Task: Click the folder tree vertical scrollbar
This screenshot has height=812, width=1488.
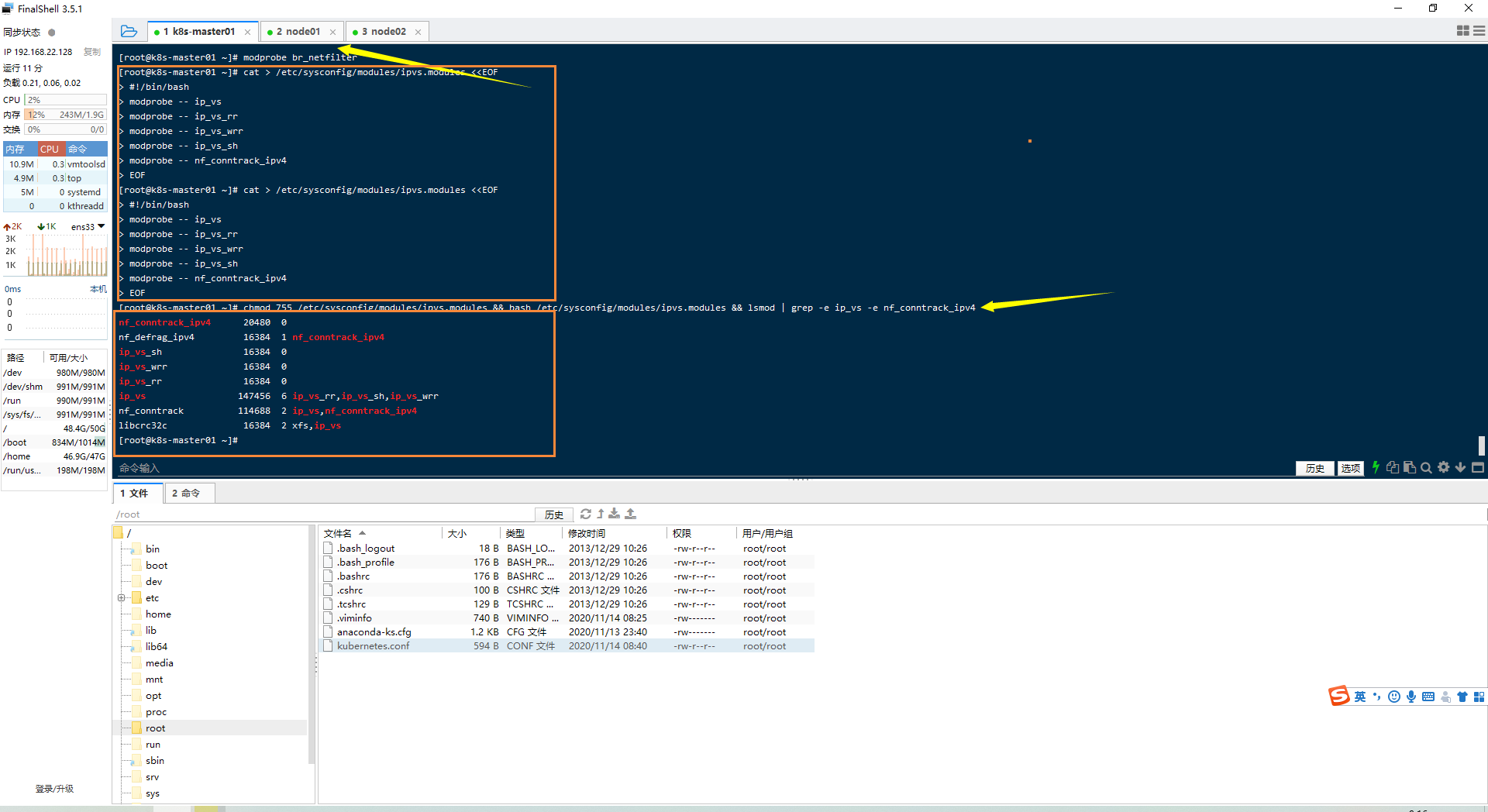Action: click(x=312, y=645)
